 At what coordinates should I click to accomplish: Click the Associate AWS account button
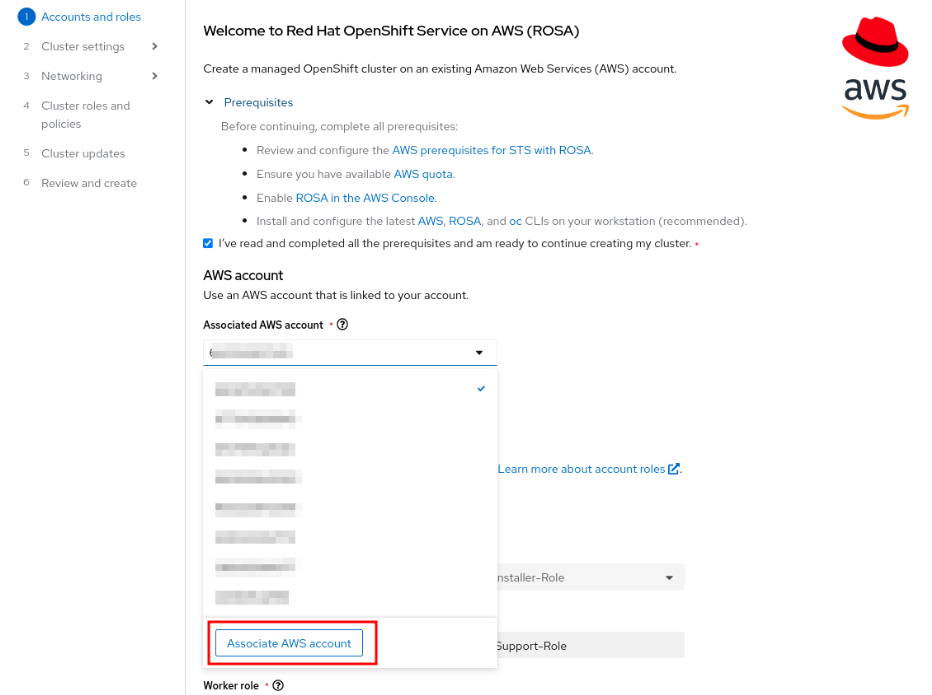pyautogui.click(x=289, y=643)
